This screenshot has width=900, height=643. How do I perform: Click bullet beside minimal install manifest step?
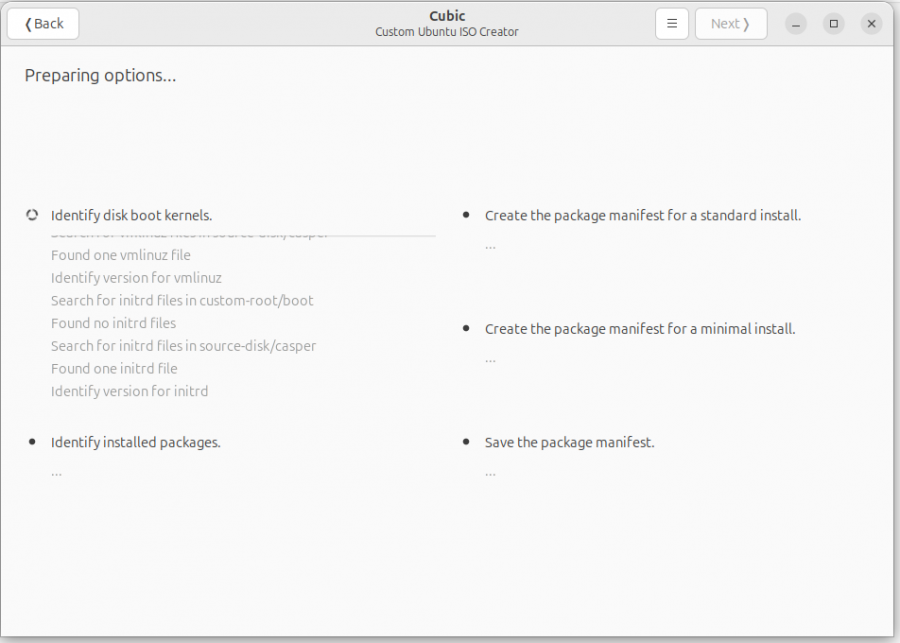(x=466, y=328)
